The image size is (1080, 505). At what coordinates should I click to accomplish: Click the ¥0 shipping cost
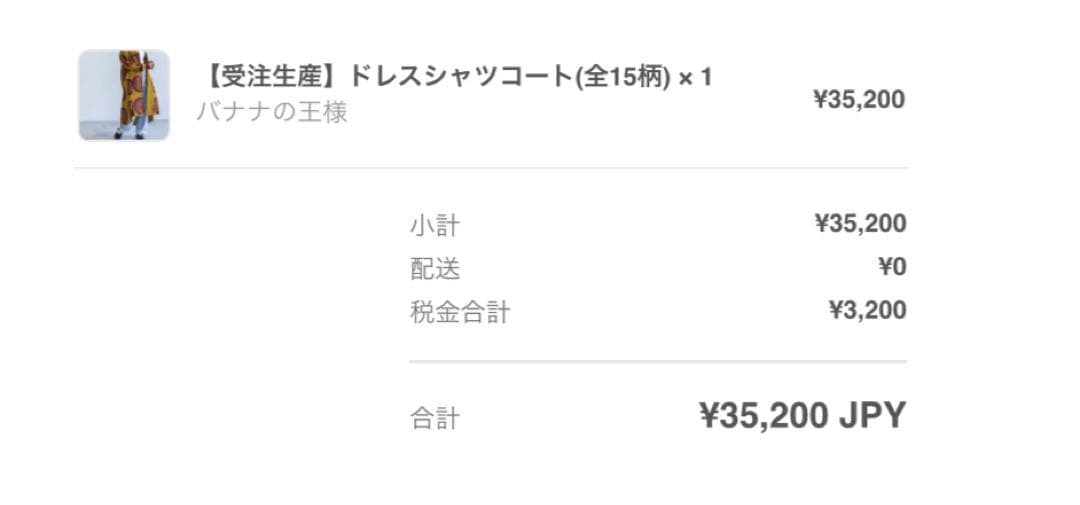(891, 267)
